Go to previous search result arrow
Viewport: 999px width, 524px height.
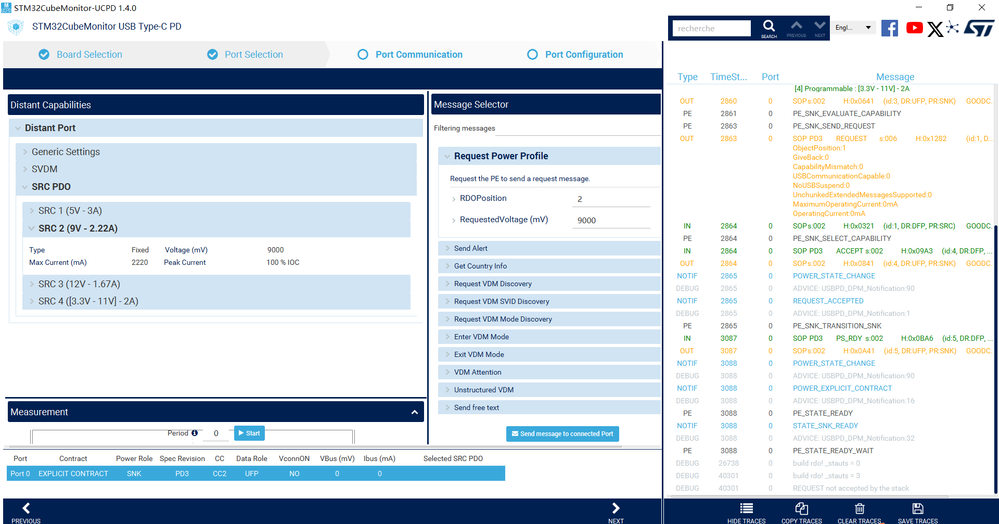(x=796, y=26)
